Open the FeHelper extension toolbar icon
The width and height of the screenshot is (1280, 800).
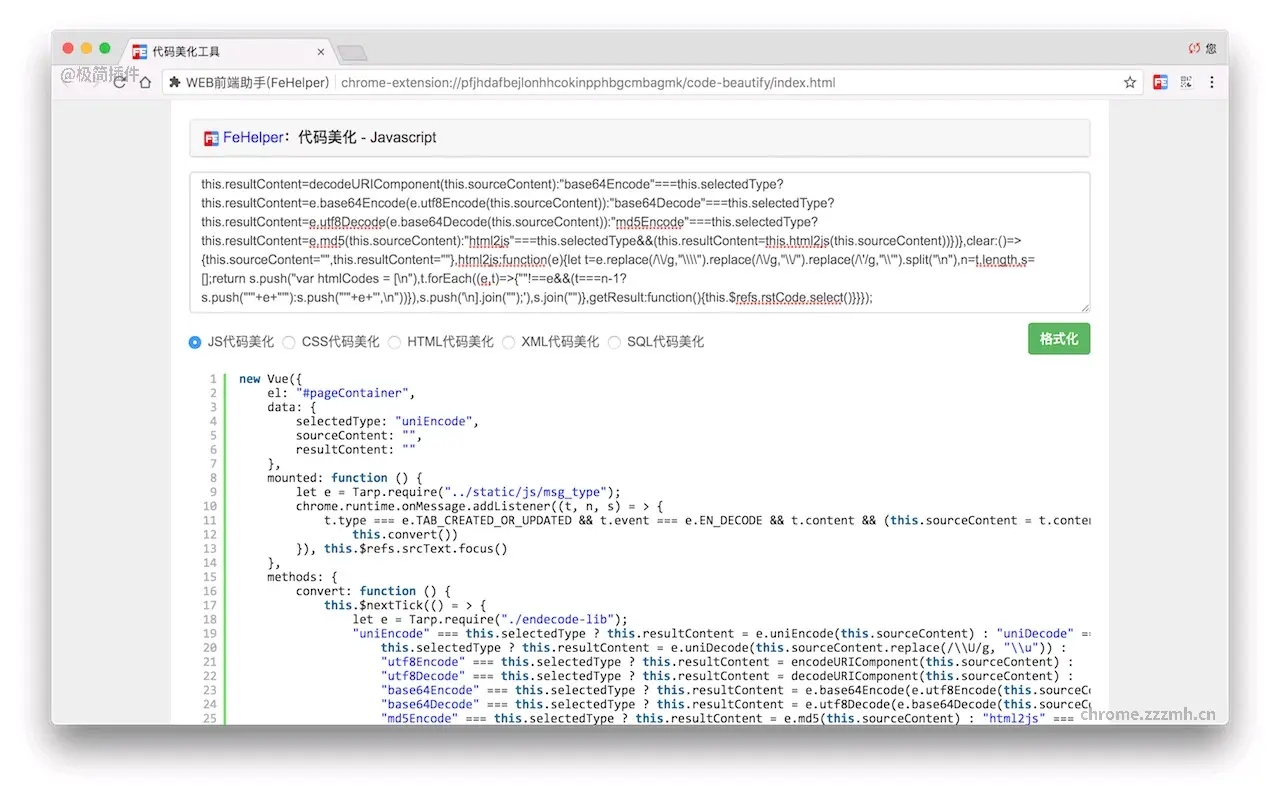pyautogui.click(x=1160, y=82)
